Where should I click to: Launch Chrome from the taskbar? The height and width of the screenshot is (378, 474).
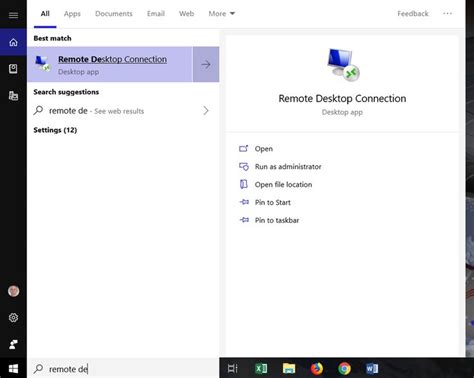[344, 368]
